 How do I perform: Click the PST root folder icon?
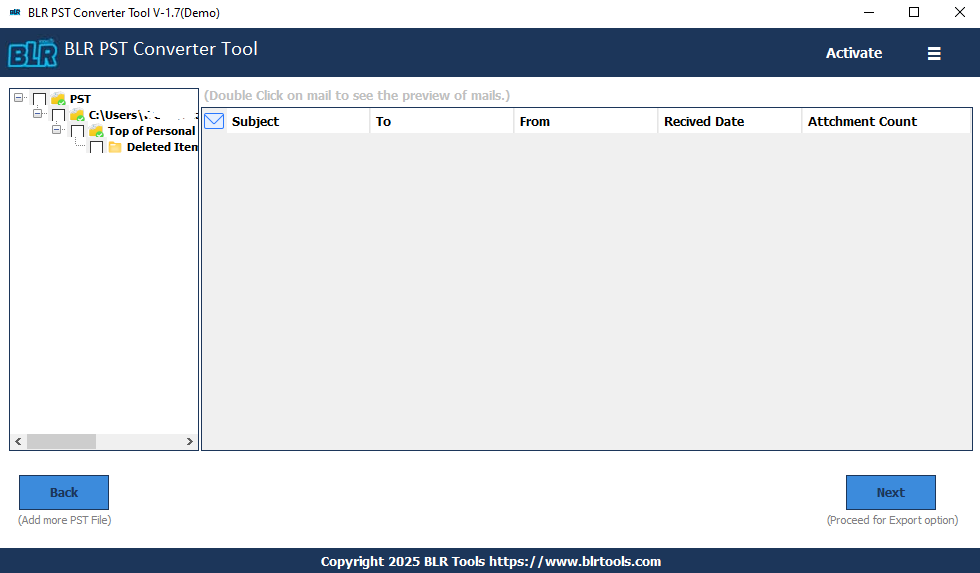tap(59, 99)
